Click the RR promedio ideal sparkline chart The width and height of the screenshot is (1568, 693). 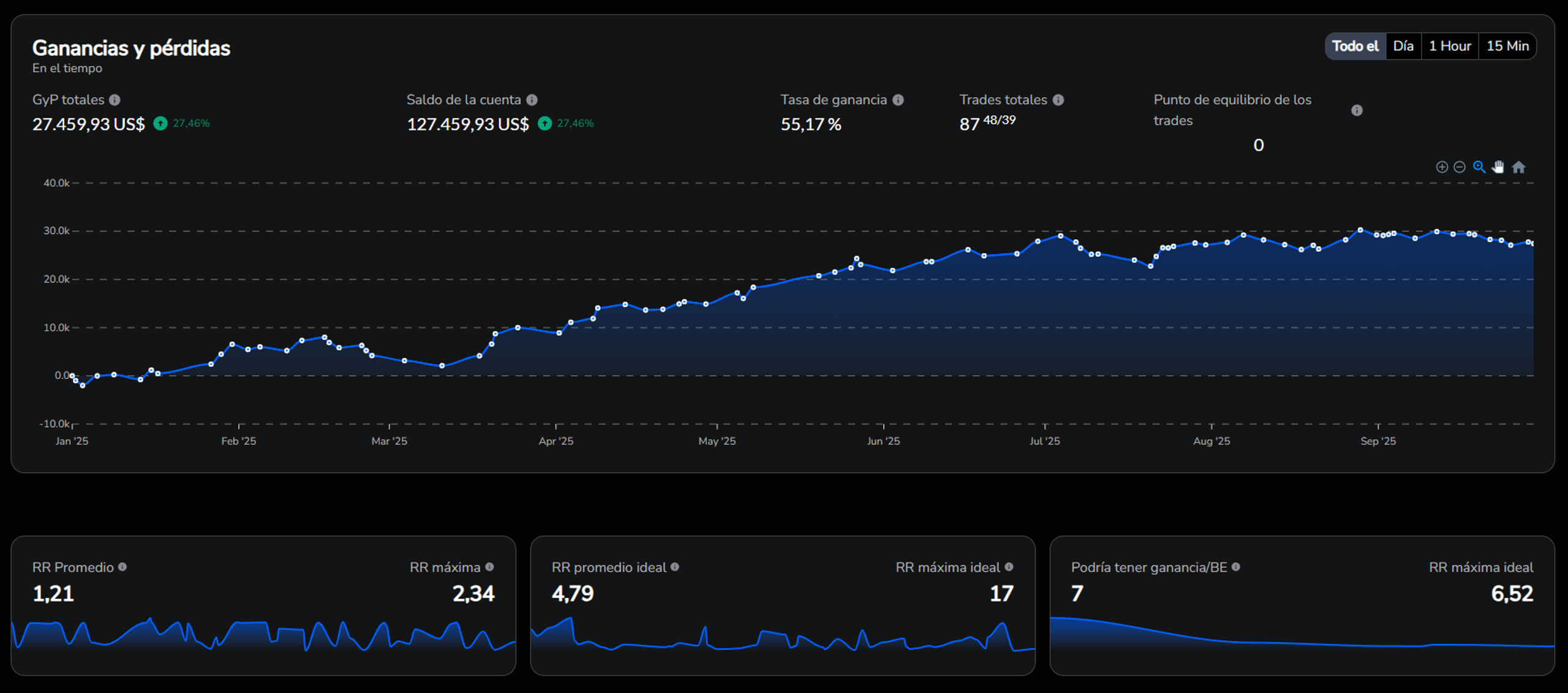(783, 634)
